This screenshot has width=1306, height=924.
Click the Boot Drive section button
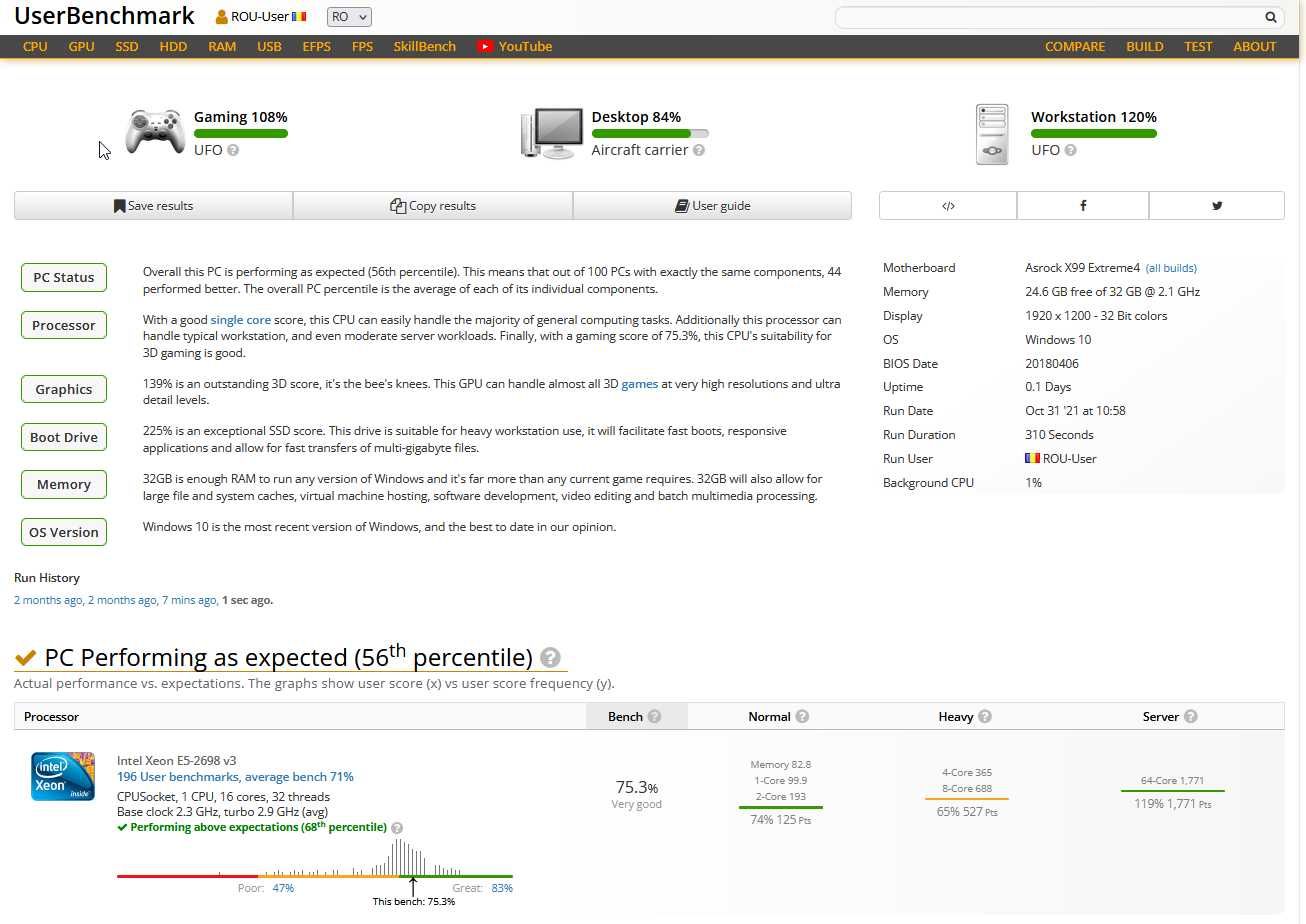tap(64, 437)
